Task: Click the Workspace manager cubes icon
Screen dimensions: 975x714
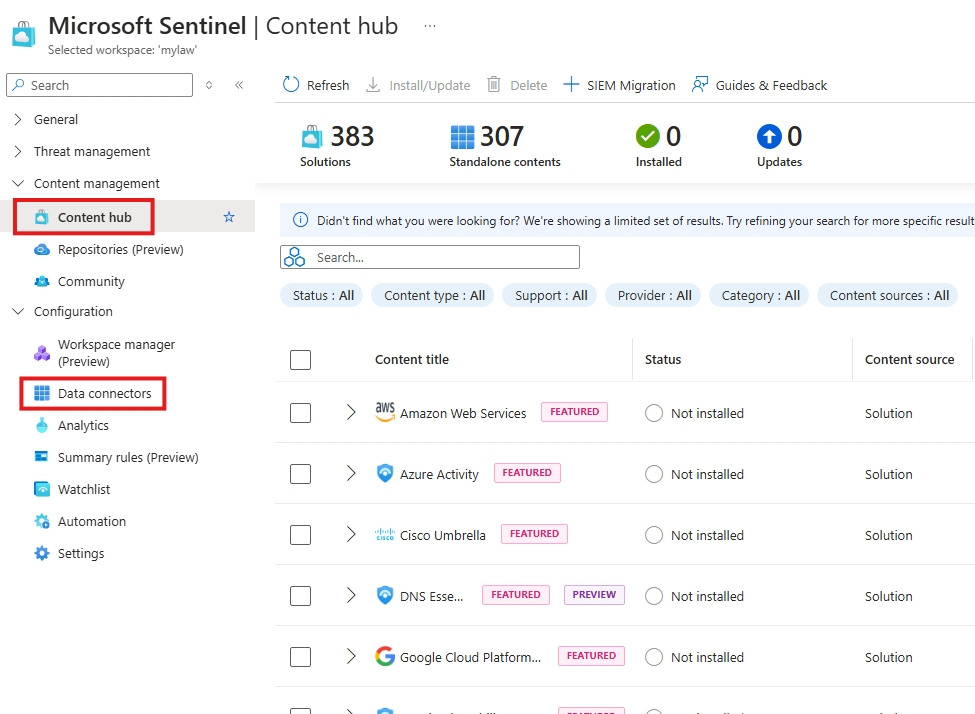Action: [x=42, y=353]
